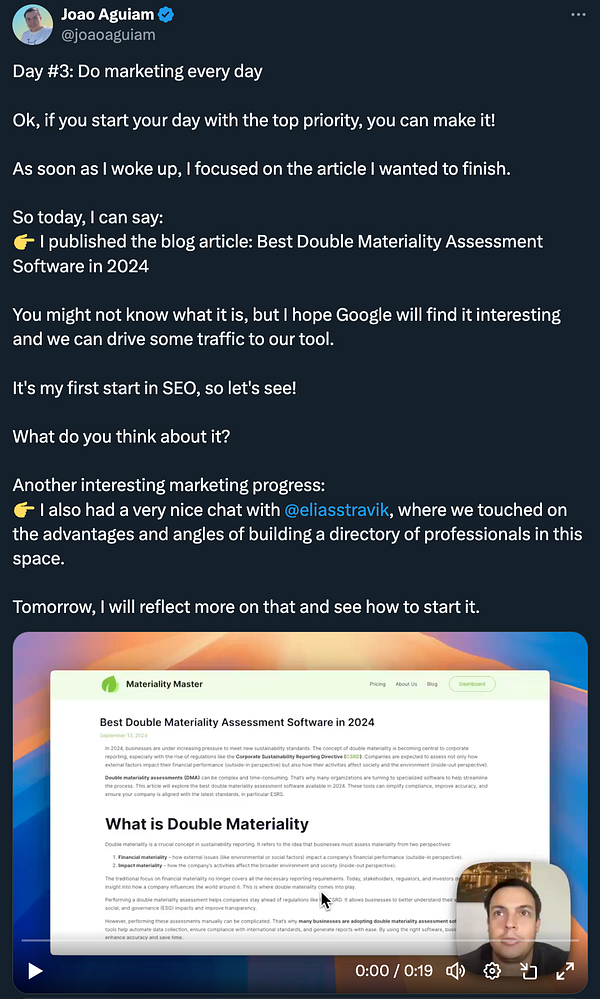
Task: Click the blog article title in video
Action: [x=237, y=722]
